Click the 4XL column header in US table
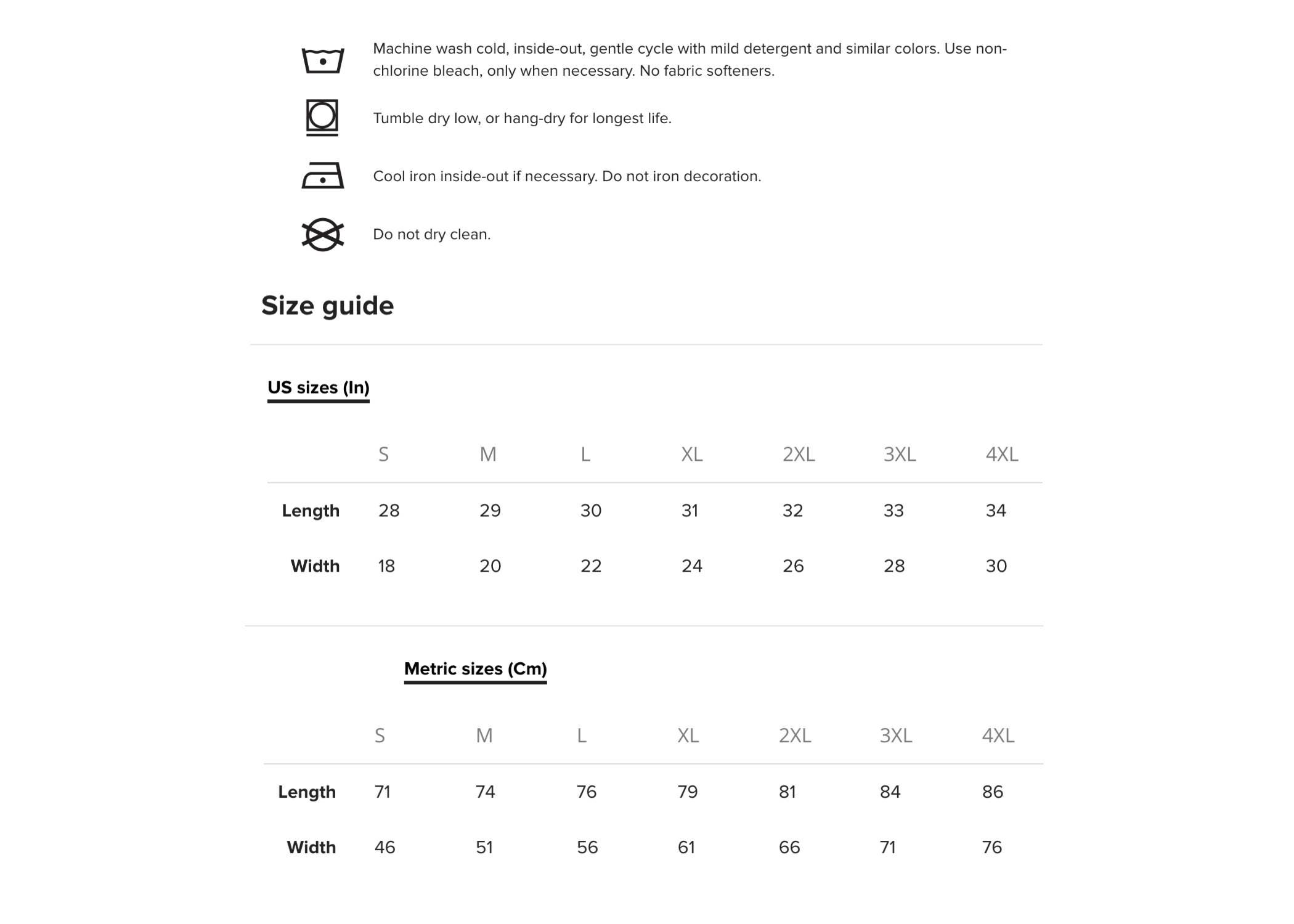Screen dimensions: 1294x924 point(1002,455)
